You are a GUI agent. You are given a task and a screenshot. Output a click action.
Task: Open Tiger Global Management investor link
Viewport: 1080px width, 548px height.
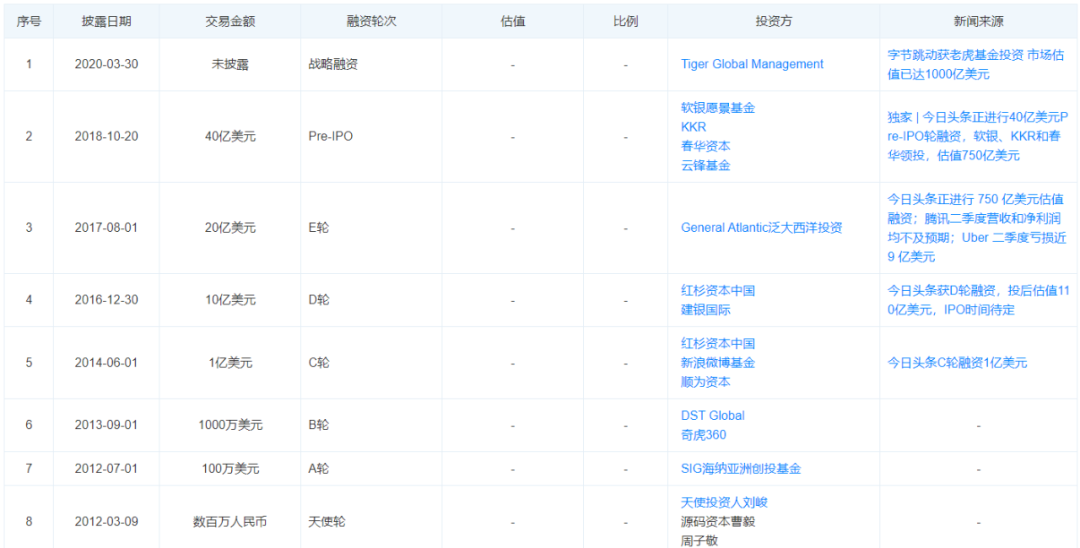point(752,64)
